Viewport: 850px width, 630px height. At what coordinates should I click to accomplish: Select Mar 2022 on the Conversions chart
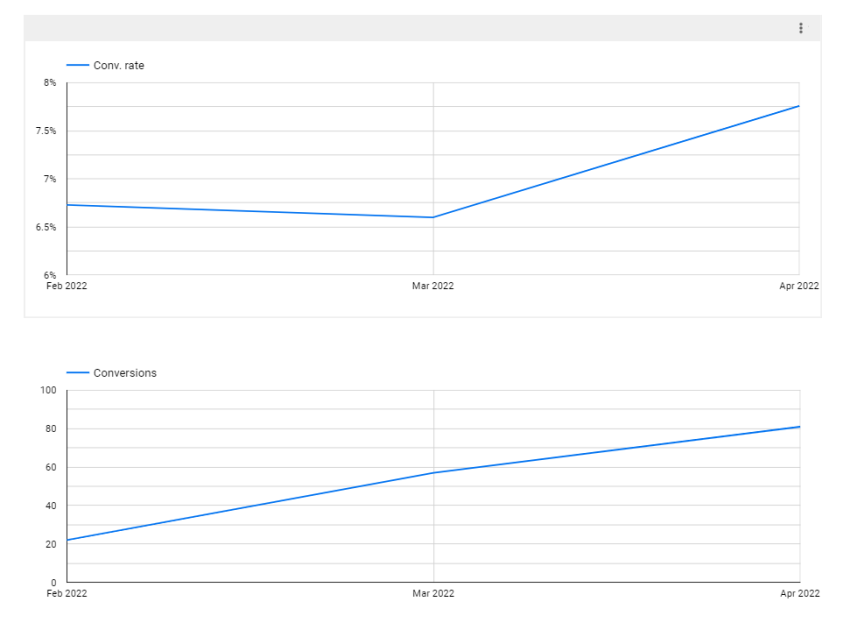(433, 594)
